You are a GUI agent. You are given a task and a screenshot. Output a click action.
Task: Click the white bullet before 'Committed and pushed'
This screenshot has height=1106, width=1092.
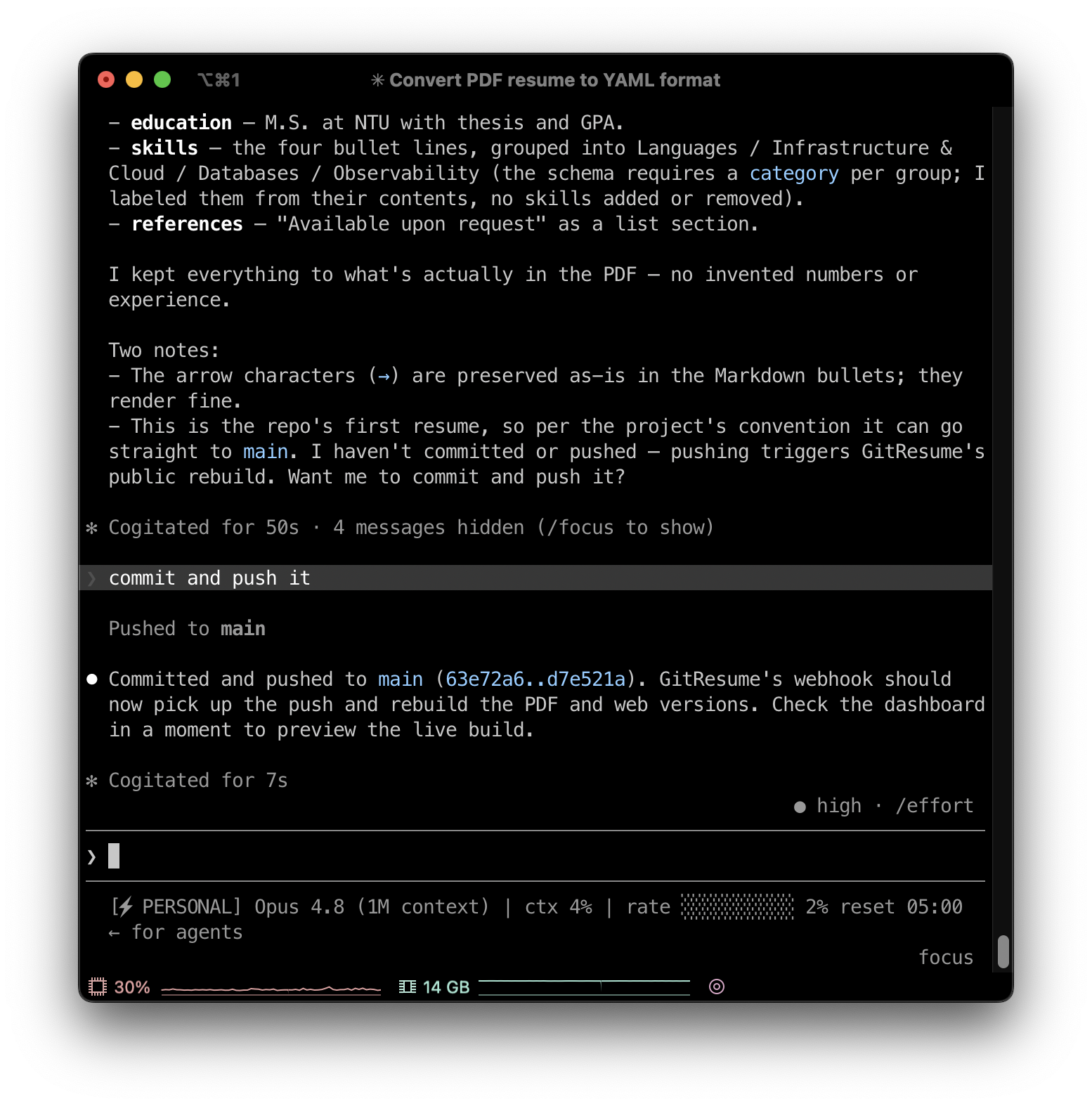[x=92, y=679]
